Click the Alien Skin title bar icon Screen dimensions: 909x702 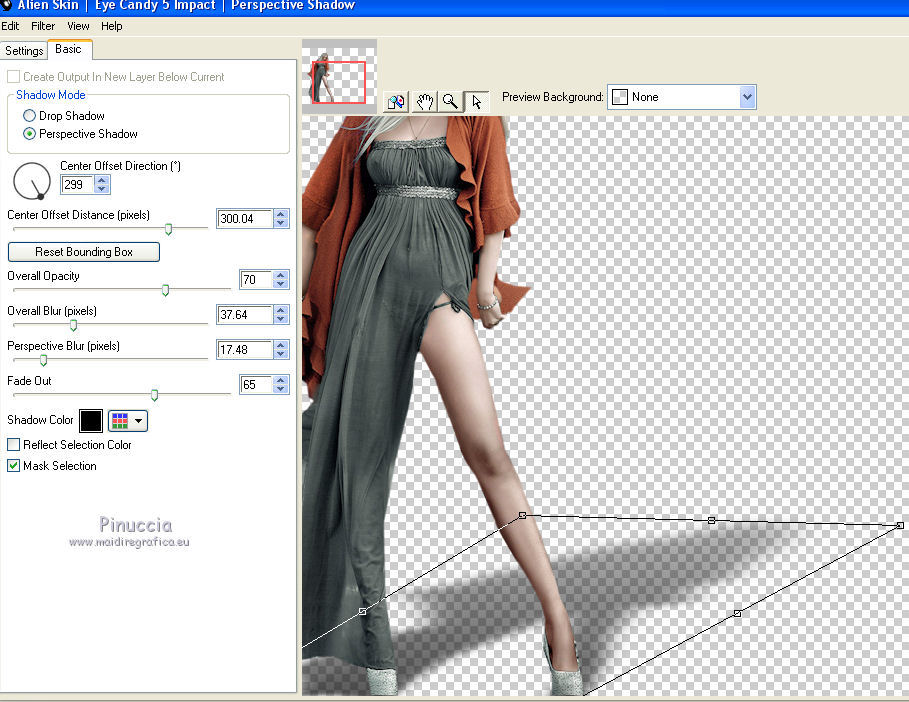pos(7,5)
